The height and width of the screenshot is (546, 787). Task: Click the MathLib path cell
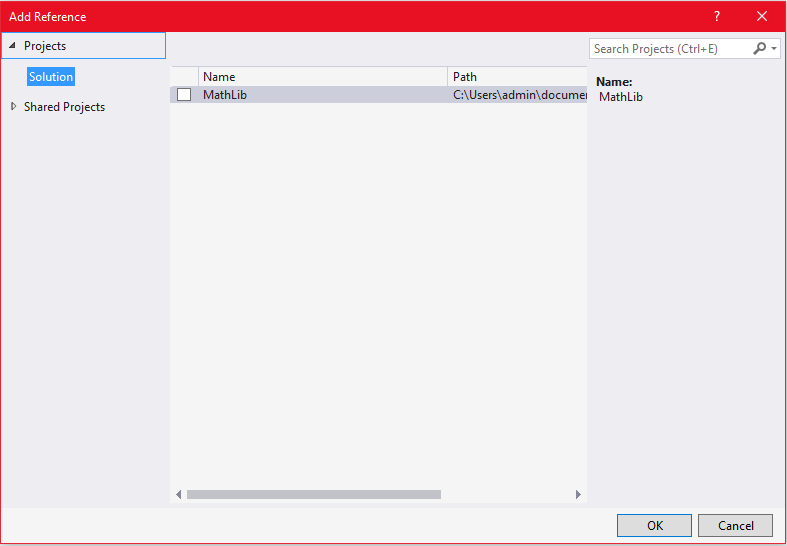point(519,94)
